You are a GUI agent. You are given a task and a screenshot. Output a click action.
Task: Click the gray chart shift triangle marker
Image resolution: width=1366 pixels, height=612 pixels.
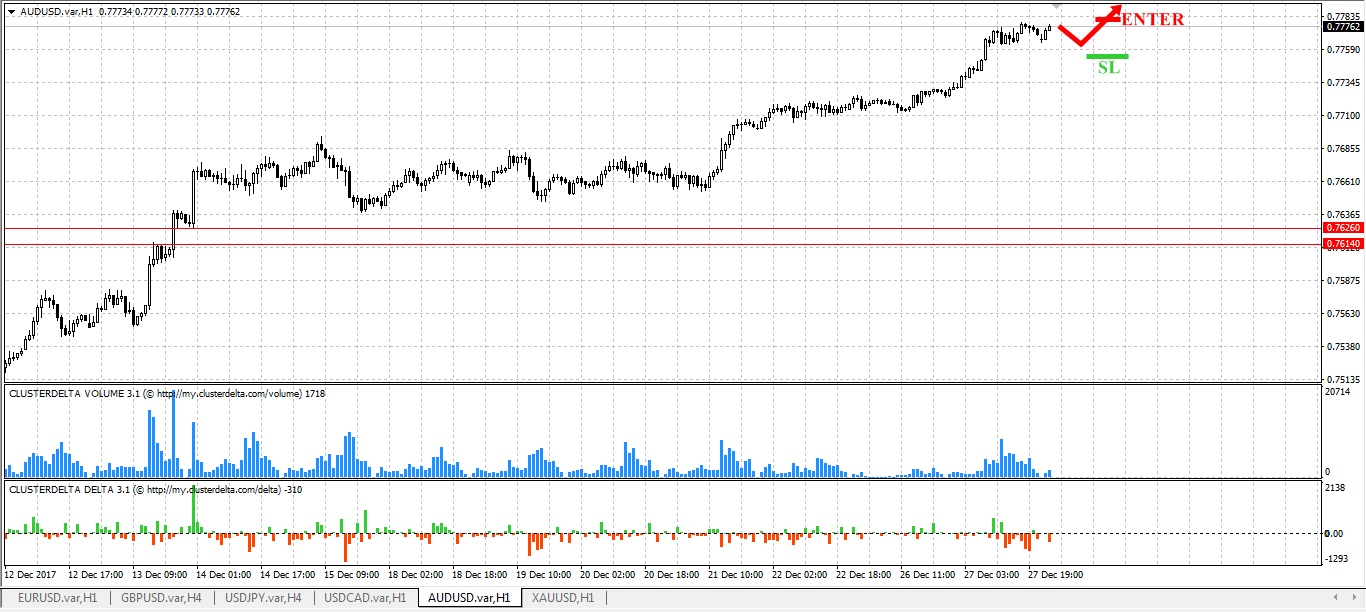pyautogui.click(x=1057, y=8)
